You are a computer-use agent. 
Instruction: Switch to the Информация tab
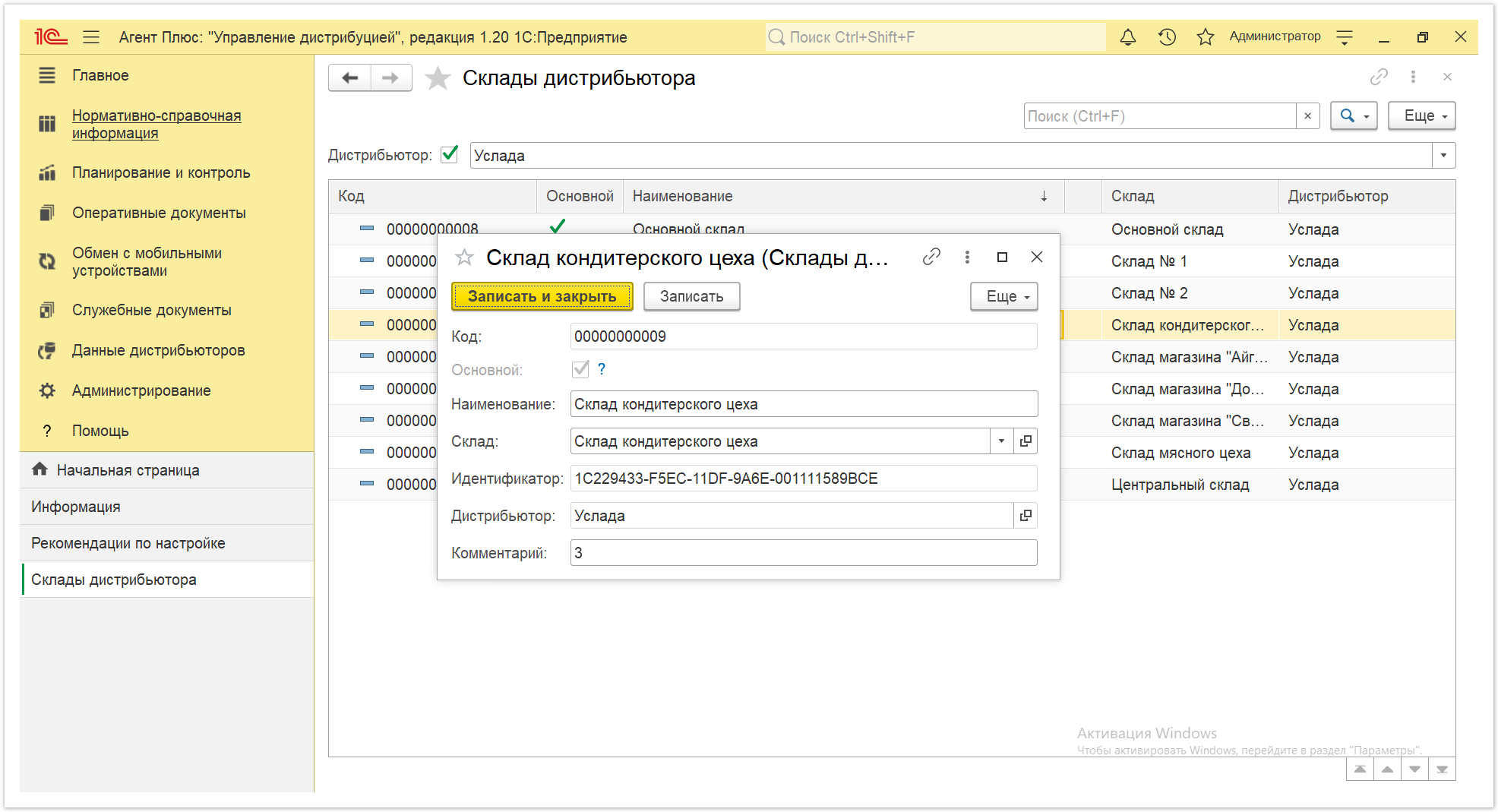pos(167,507)
